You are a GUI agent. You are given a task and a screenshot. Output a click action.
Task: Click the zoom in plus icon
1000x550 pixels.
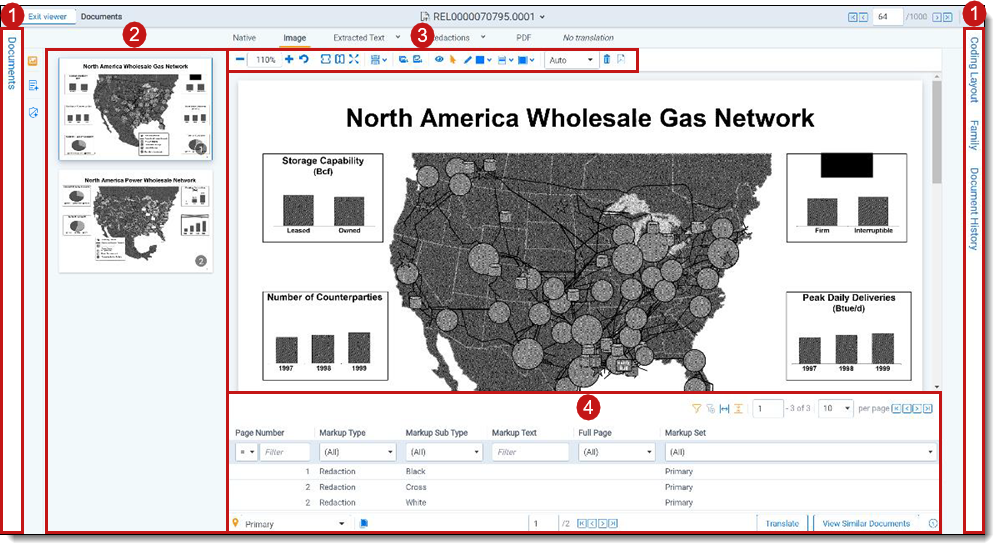click(289, 59)
